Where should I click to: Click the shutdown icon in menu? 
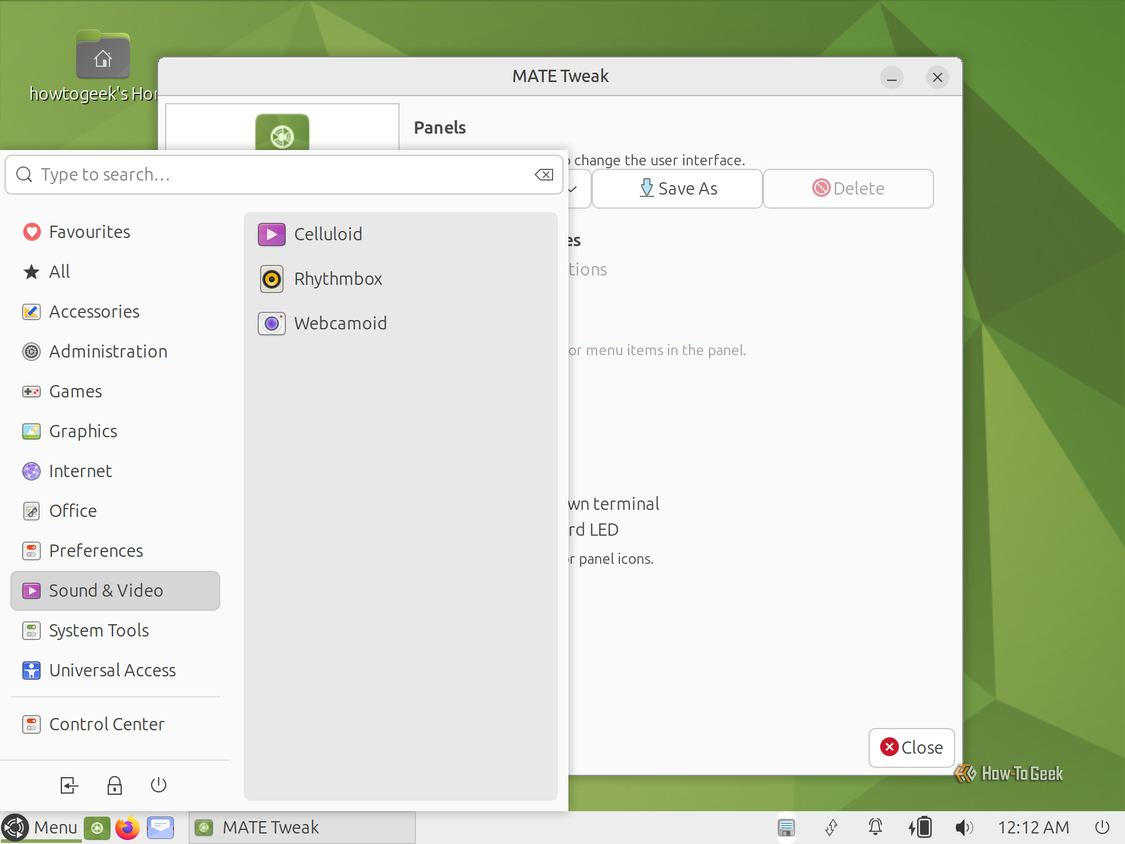pyautogui.click(x=159, y=785)
